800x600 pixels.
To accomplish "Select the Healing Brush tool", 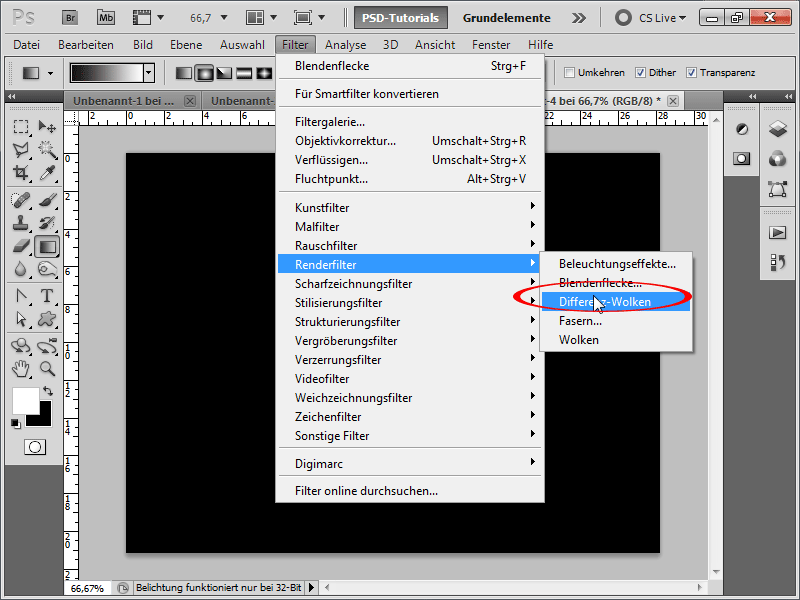I will pos(21,200).
